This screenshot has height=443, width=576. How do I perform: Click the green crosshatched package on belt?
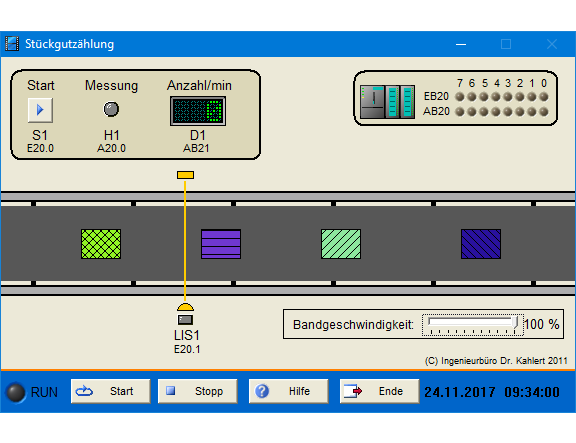pyautogui.click(x=101, y=244)
